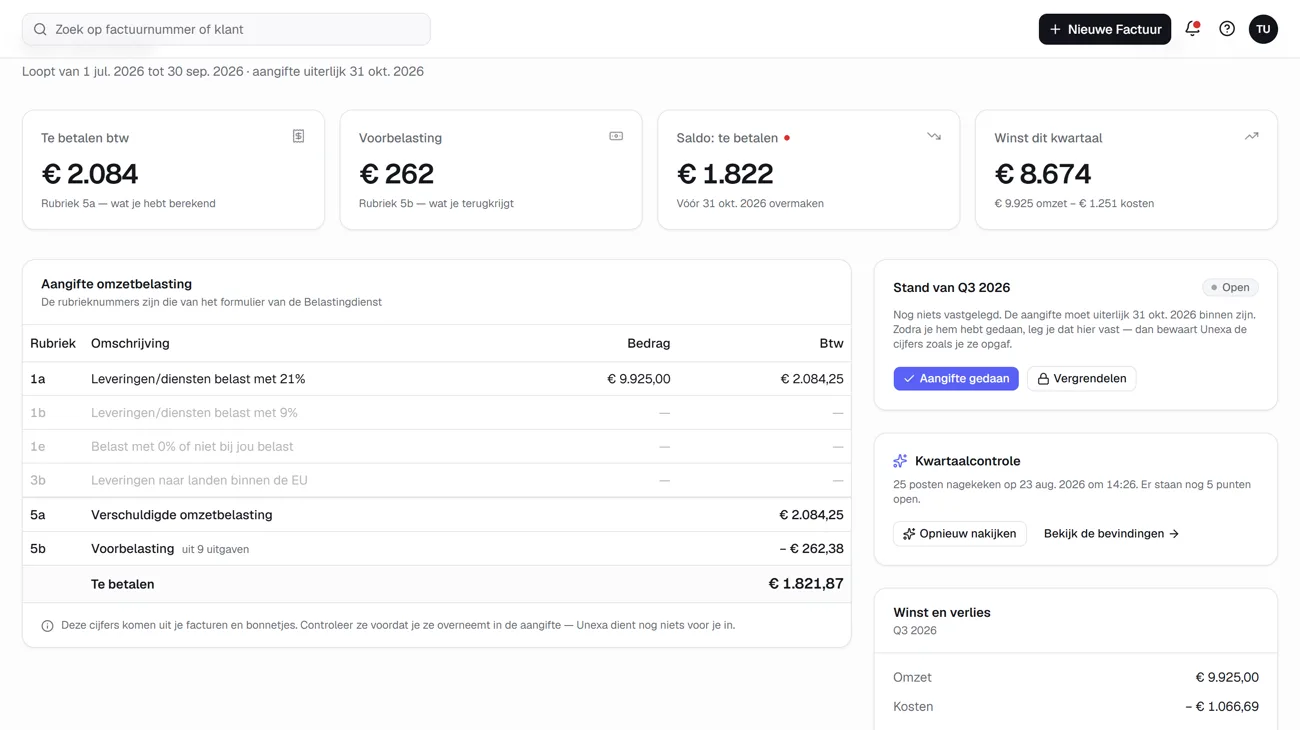Click the Bedrag column header

click(648, 343)
